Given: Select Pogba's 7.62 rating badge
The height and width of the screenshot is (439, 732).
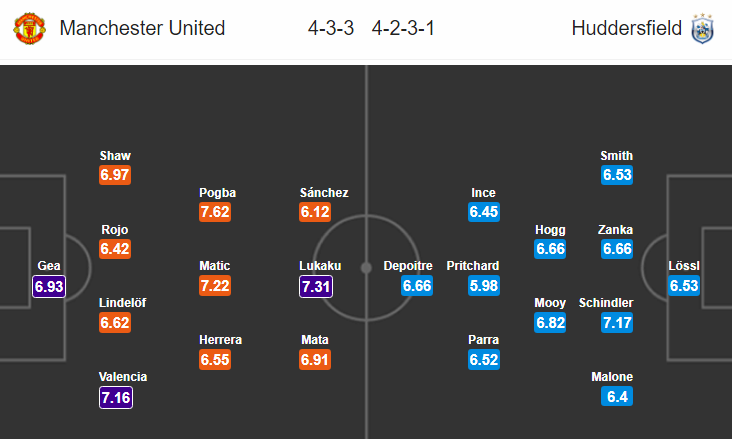Looking at the screenshot, I should [x=215, y=212].
